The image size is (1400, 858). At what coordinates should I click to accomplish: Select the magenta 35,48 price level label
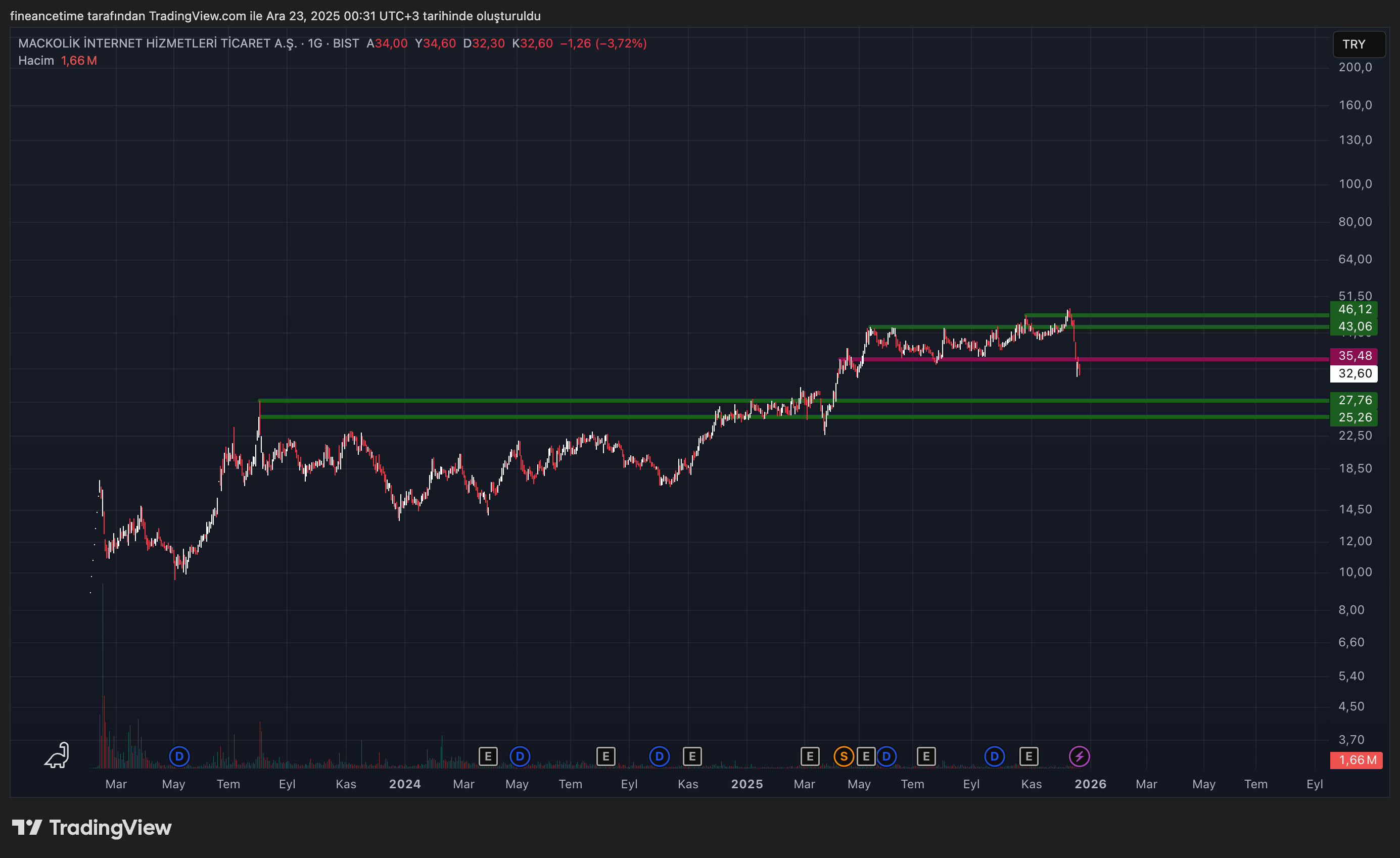pyautogui.click(x=1355, y=356)
